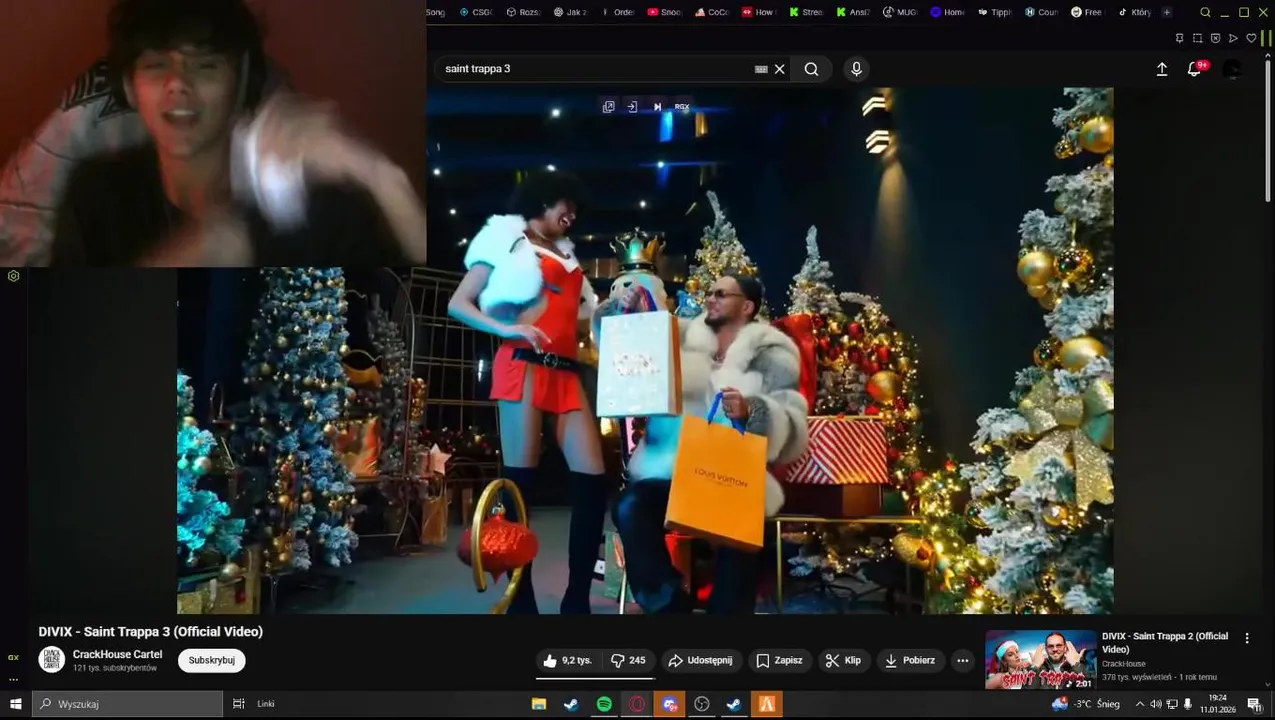Switch to the Tippi browser tab

[994, 12]
